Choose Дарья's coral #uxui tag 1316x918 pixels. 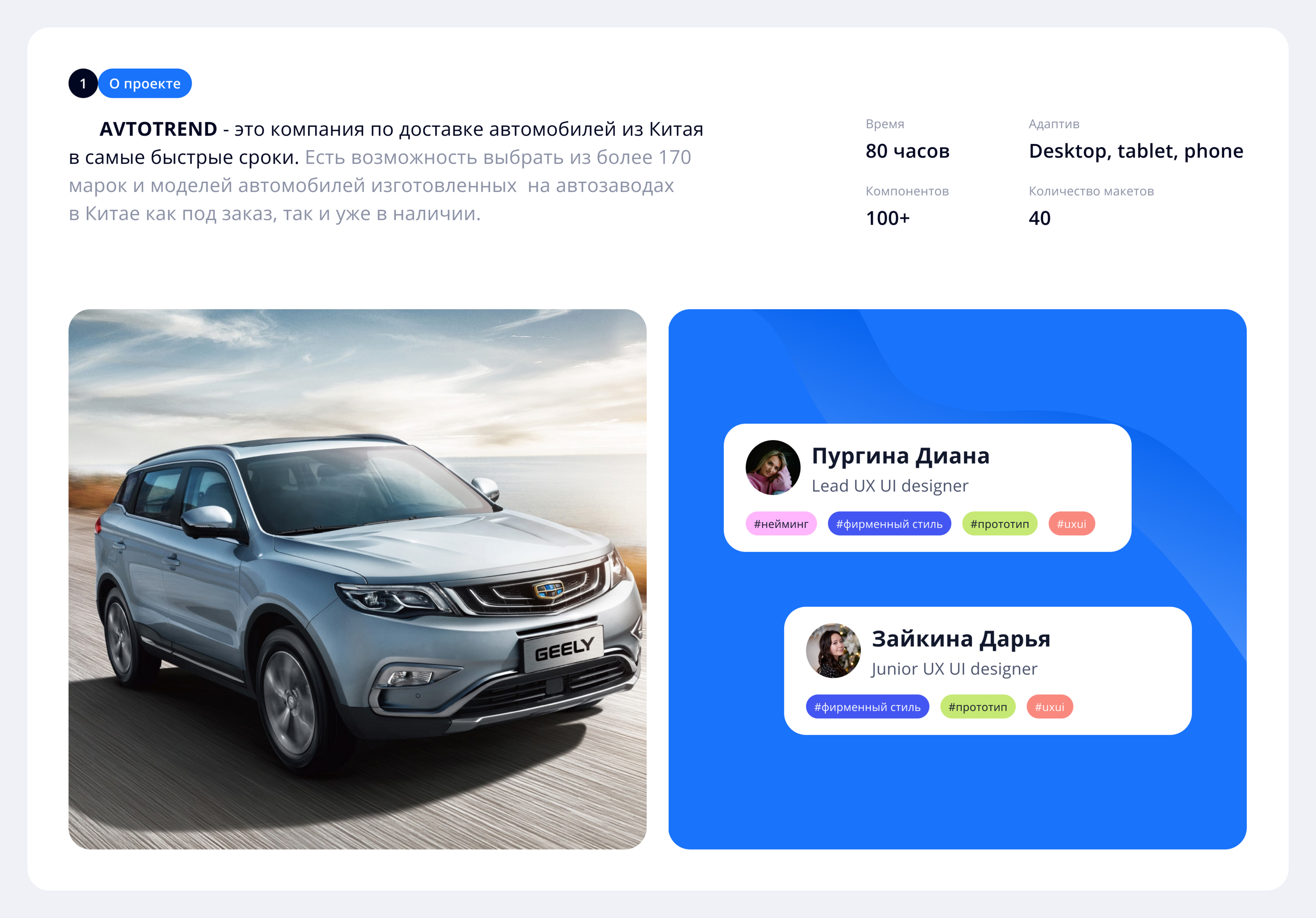pos(1050,707)
